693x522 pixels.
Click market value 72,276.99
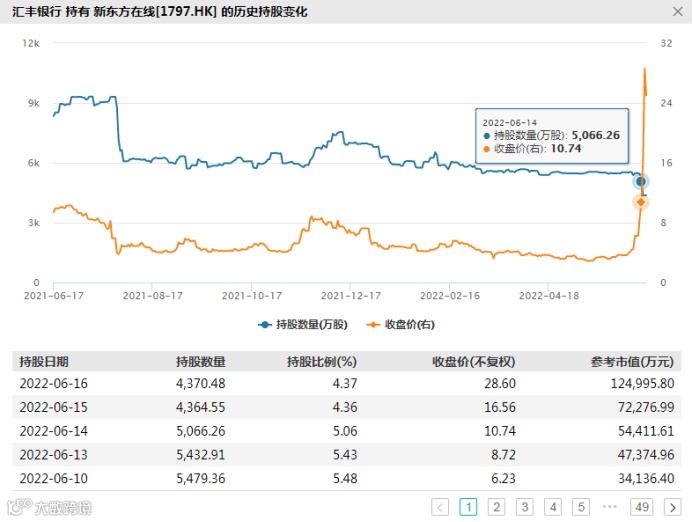point(646,407)
